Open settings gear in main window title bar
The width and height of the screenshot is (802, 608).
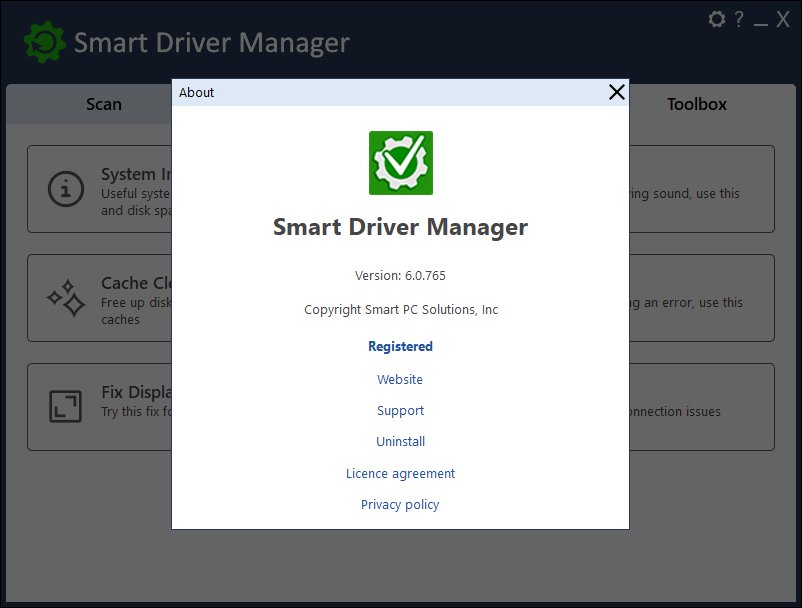[x=717, y=19]
